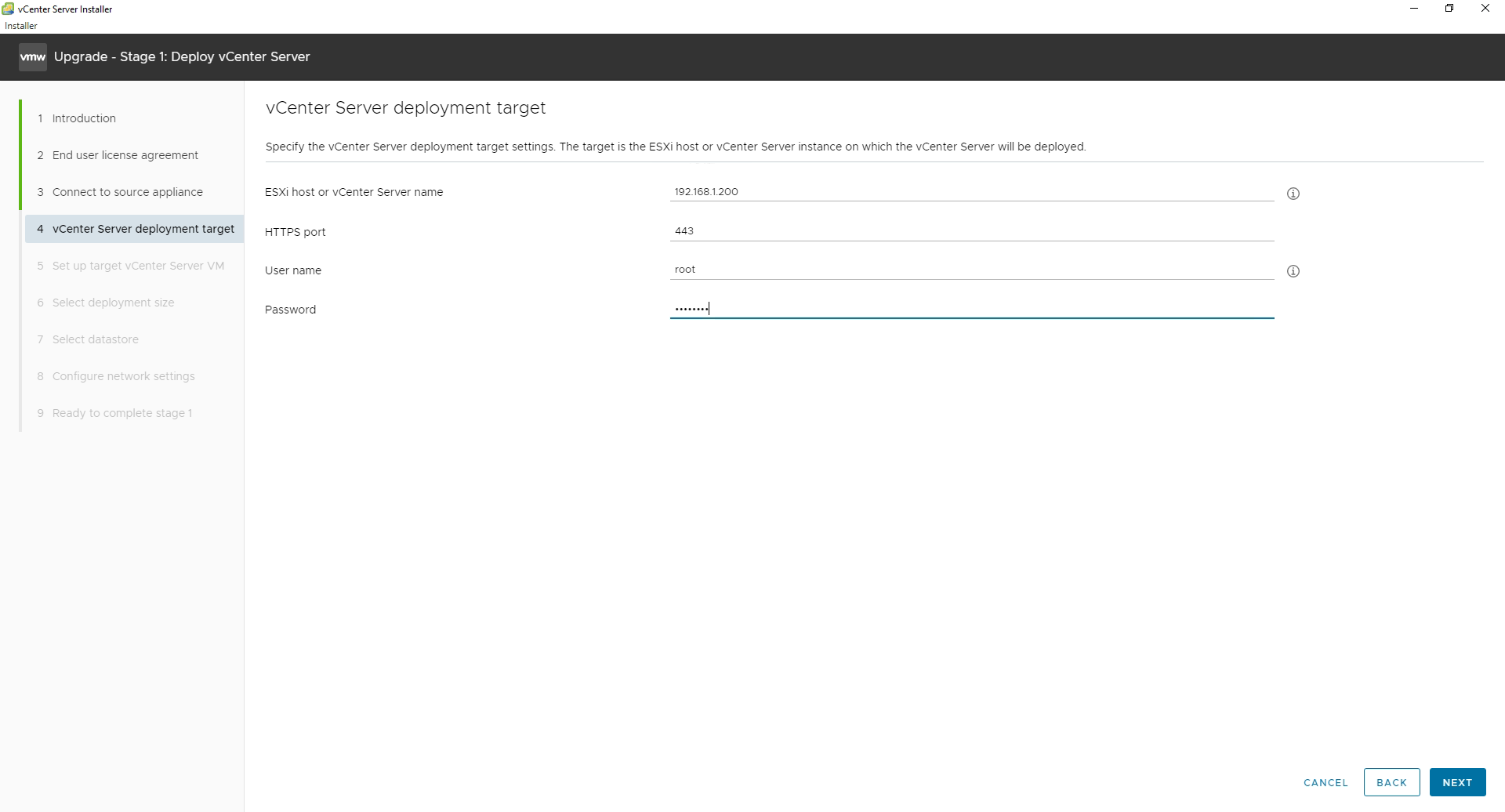Viewport: 1505px width, 812px height.
Task: Click the ESXi host name input field
Action: pyautogui.click(x=972, y=192)
